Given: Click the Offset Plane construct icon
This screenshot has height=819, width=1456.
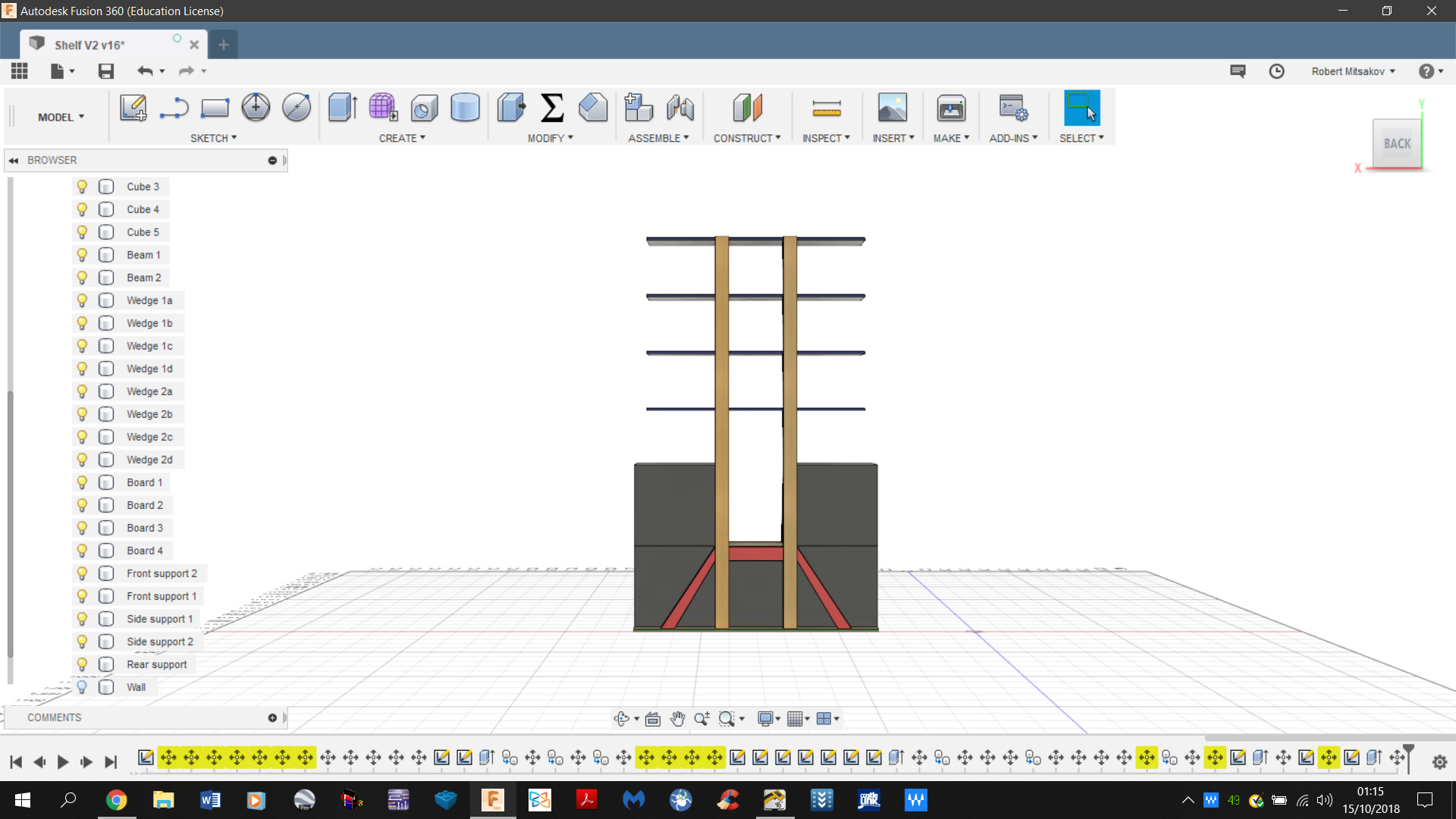Looking at the screenshot, I should (747, 108).
